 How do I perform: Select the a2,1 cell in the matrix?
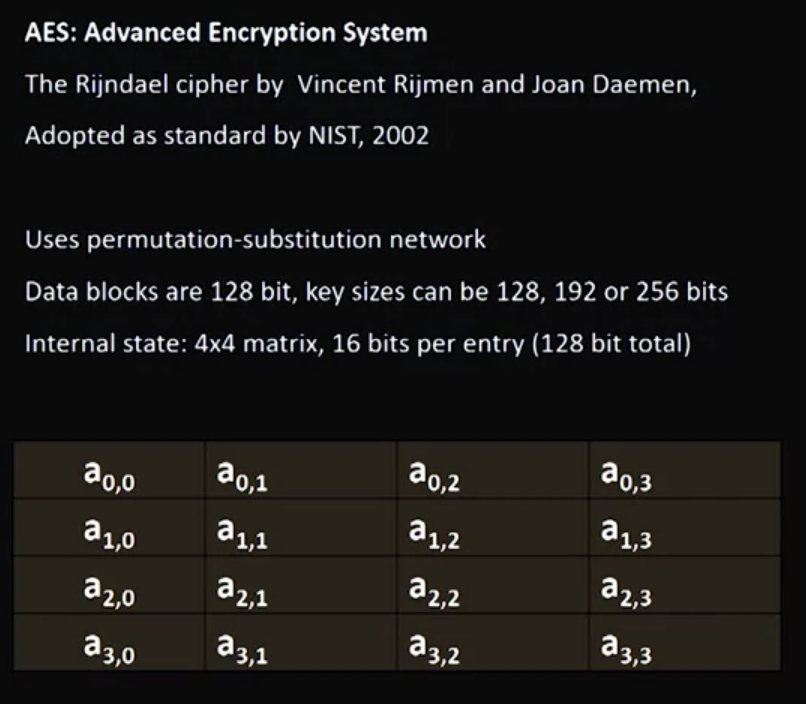[x=242, y=591]
